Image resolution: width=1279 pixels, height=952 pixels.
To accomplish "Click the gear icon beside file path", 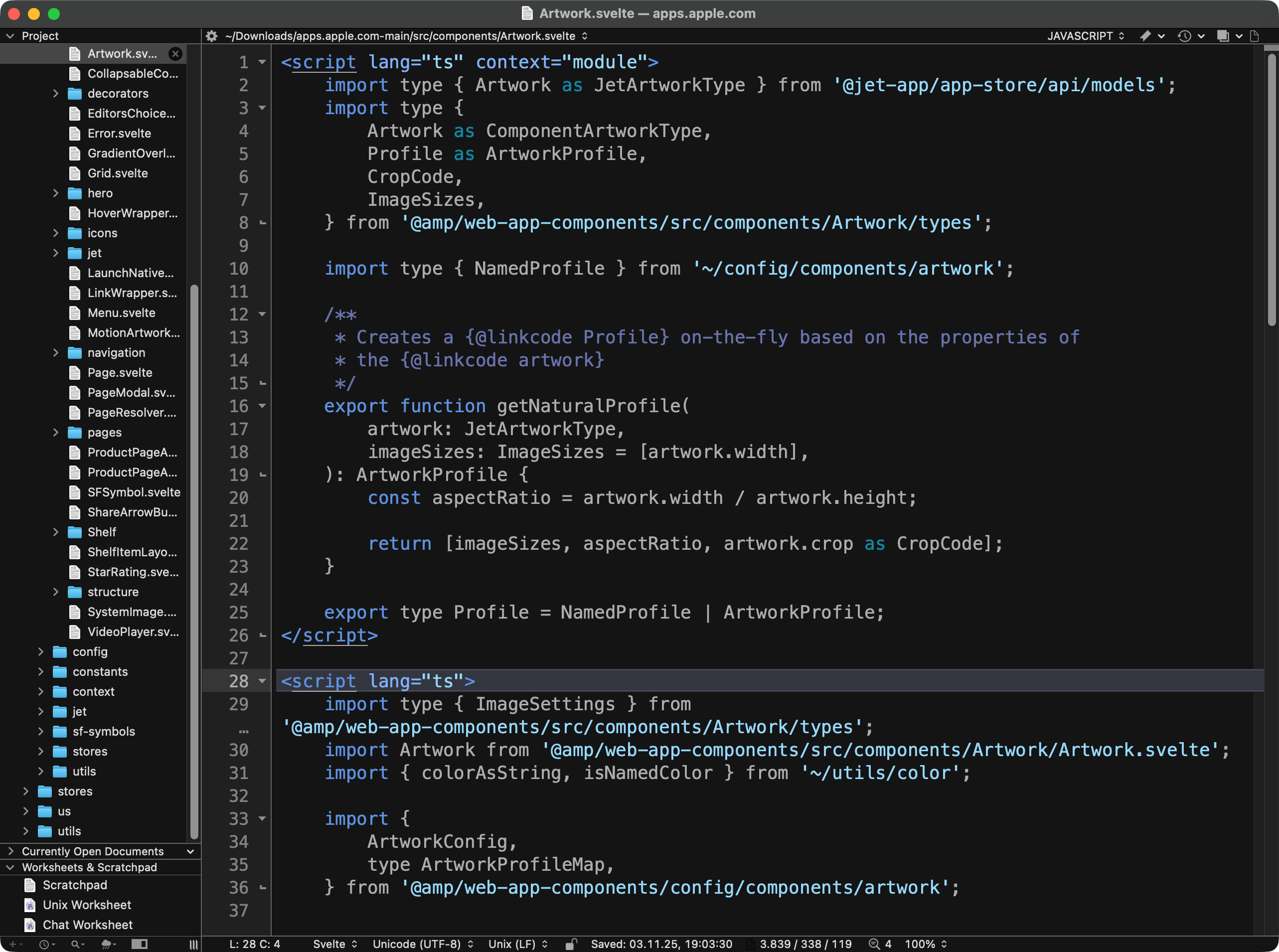I will click(212, 36).
